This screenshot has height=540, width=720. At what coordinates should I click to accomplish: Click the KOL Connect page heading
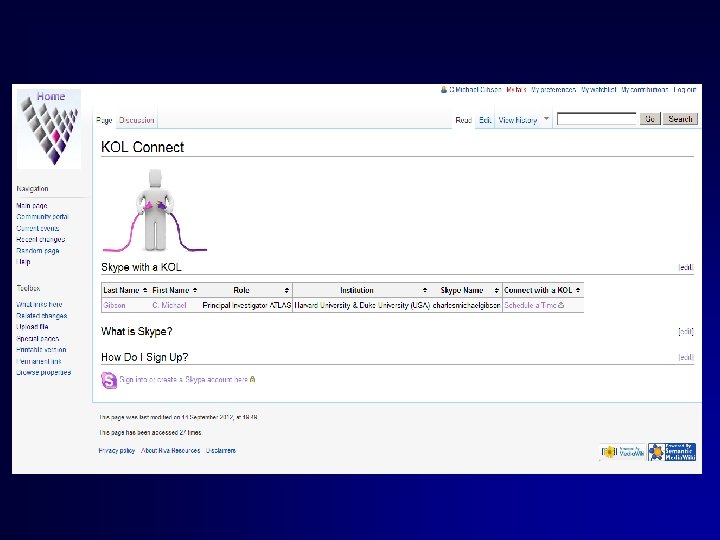[142, 147]
